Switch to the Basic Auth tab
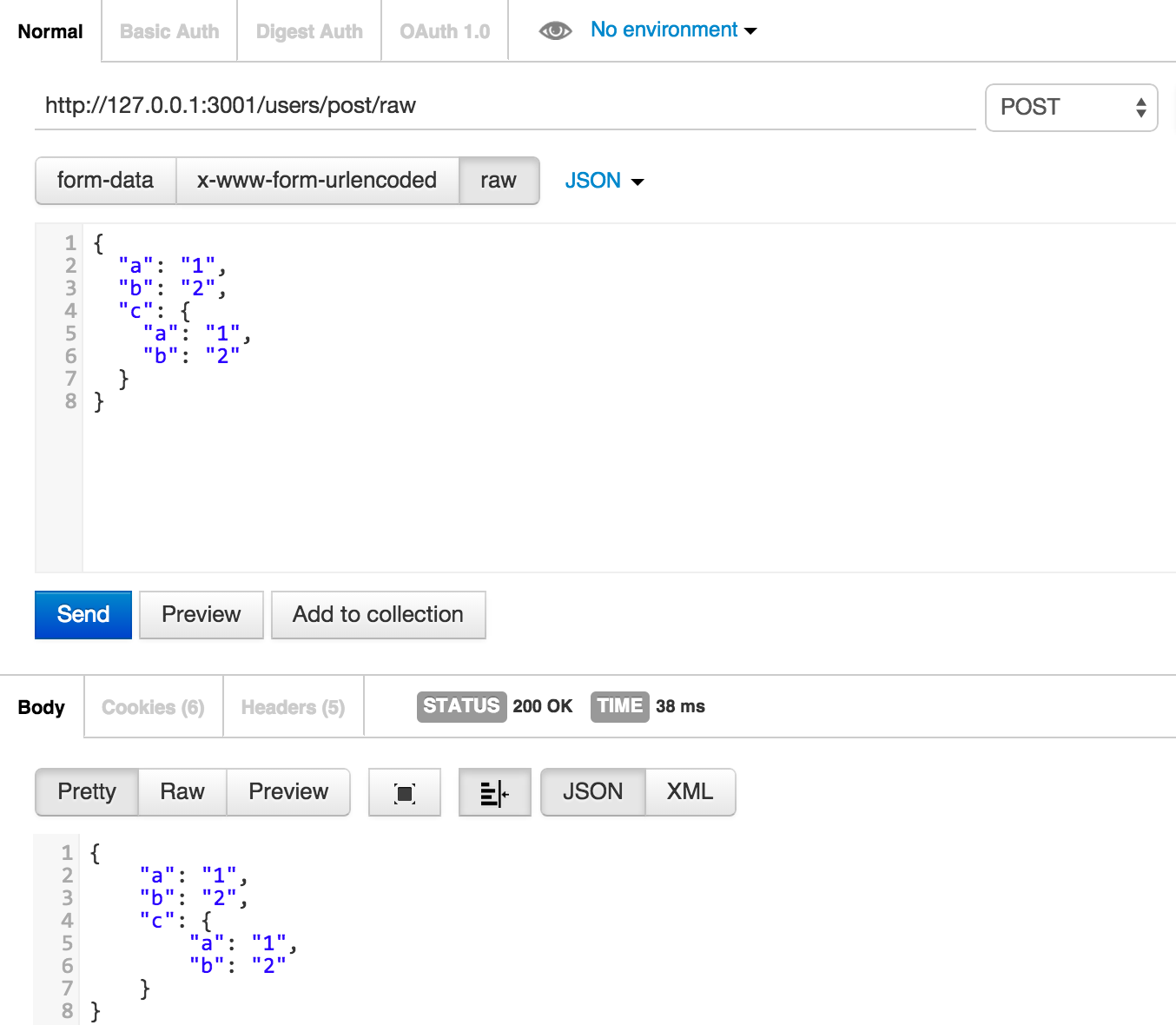Screen dimensions: 1176x1025 click(x=169, y=31)
